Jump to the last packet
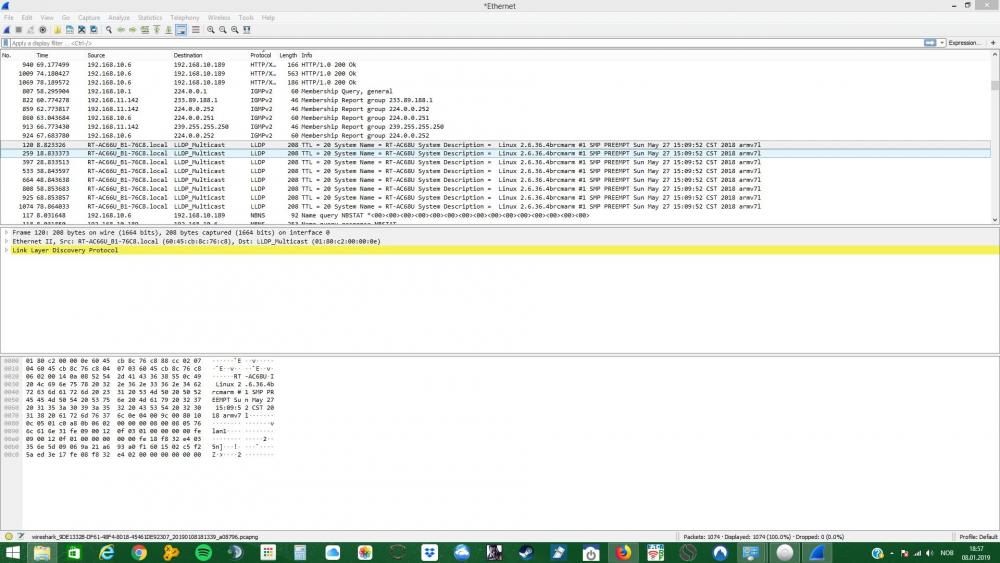The height and width of the screenshot is (563, 1000). point(168,30)
